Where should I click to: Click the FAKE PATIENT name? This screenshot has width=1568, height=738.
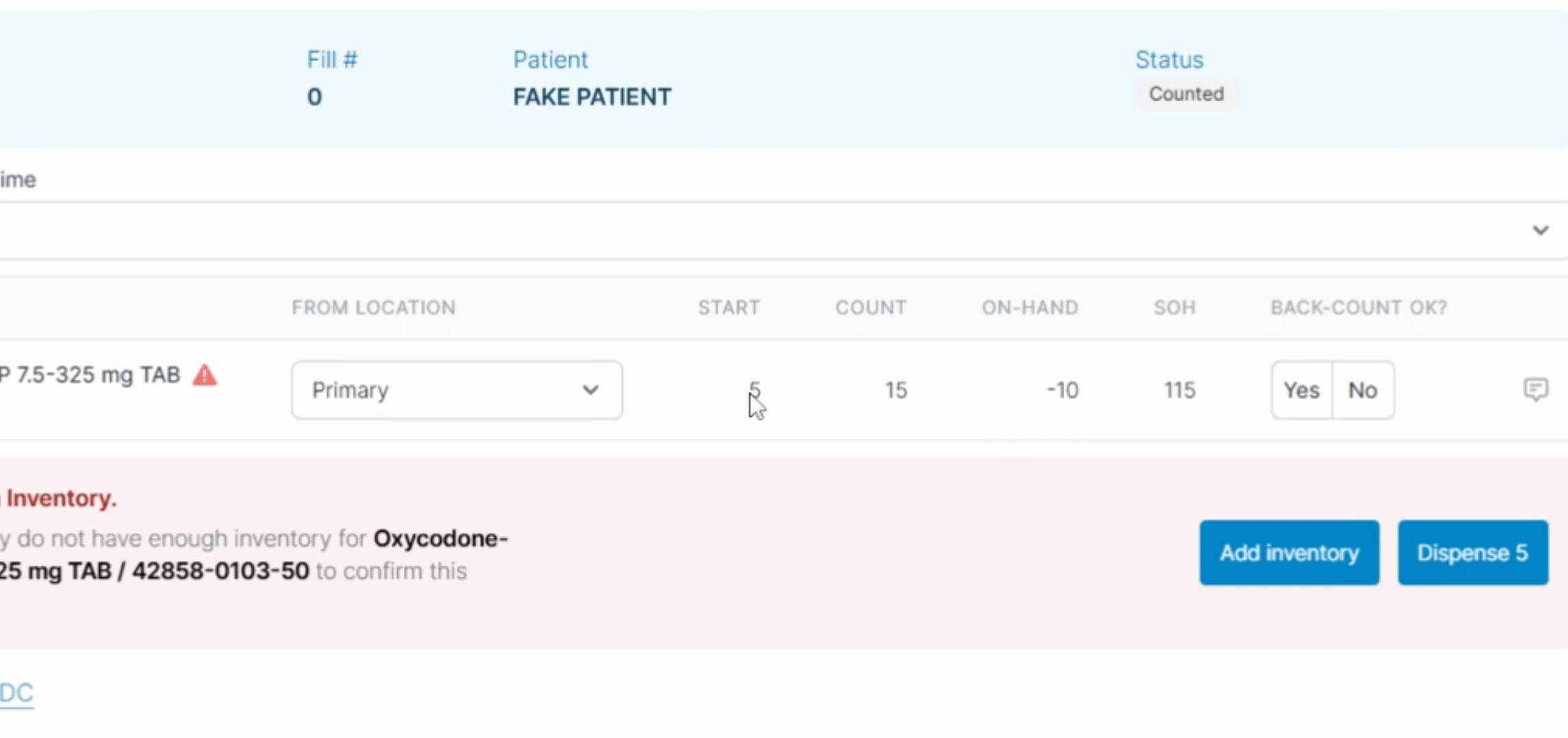592,97
